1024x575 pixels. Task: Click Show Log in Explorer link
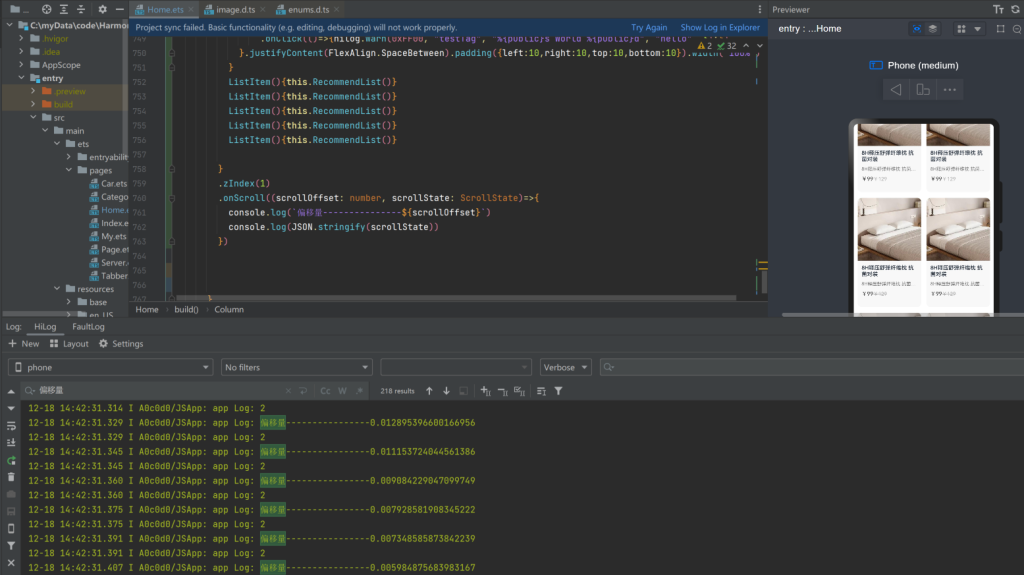pos(720,28)
